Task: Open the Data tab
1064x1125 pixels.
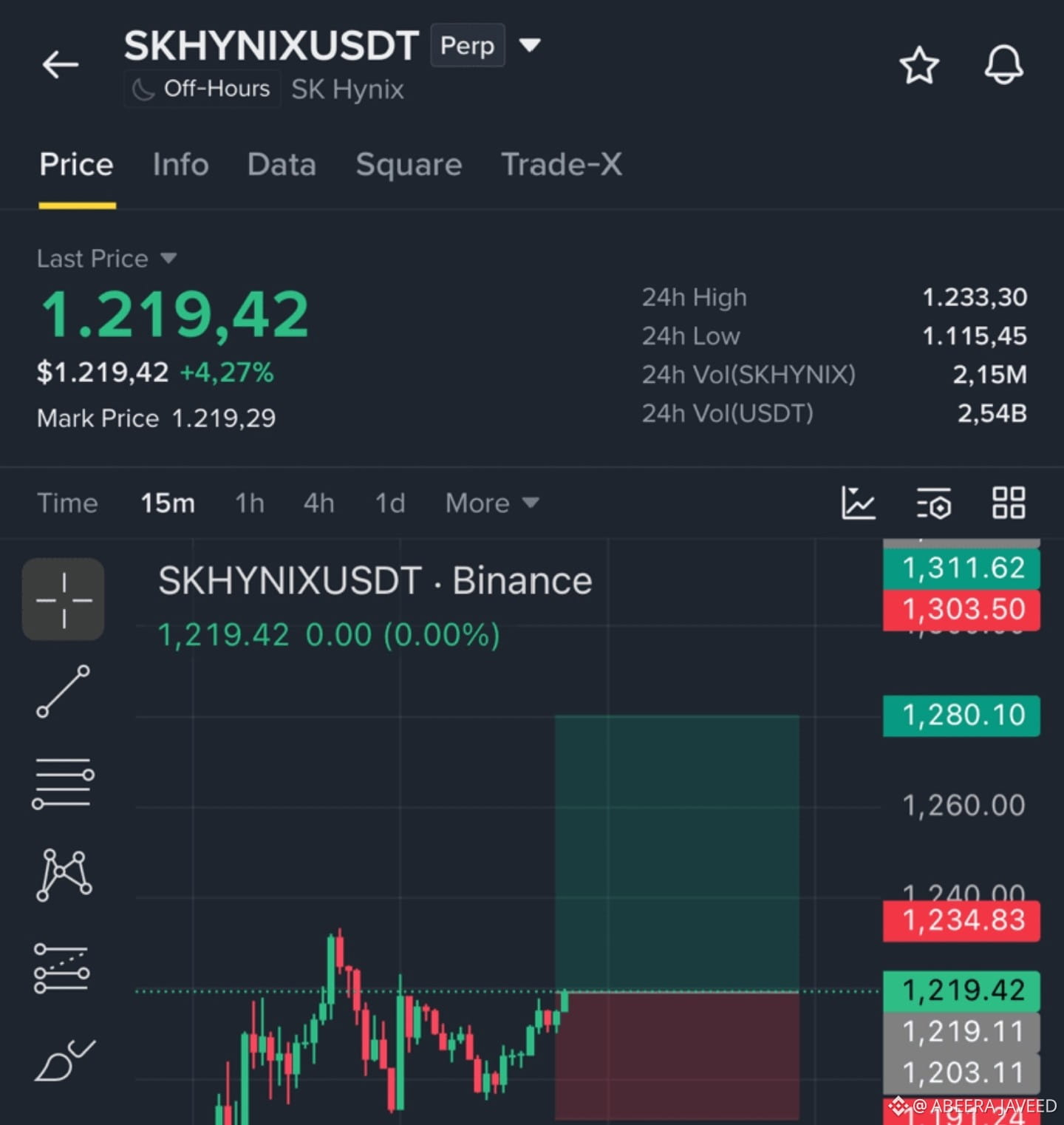Action: pos(282,165)
